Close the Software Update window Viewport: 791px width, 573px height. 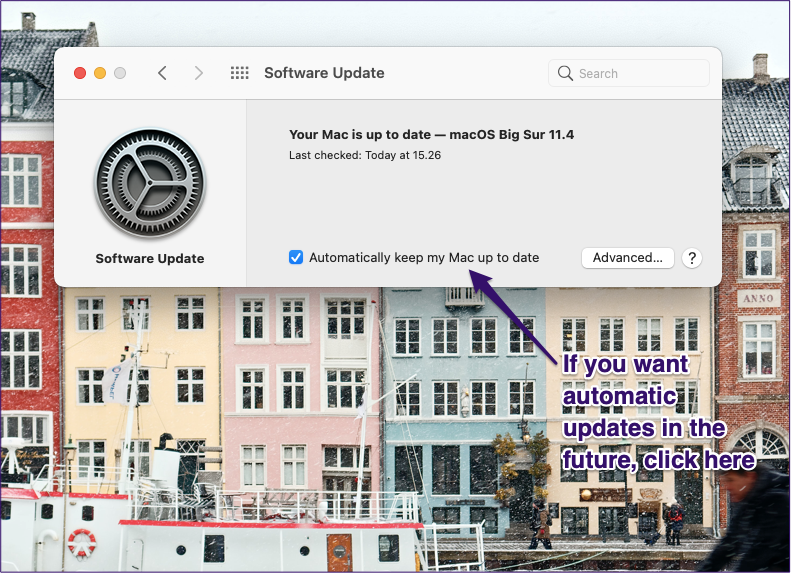coord(80,73)
